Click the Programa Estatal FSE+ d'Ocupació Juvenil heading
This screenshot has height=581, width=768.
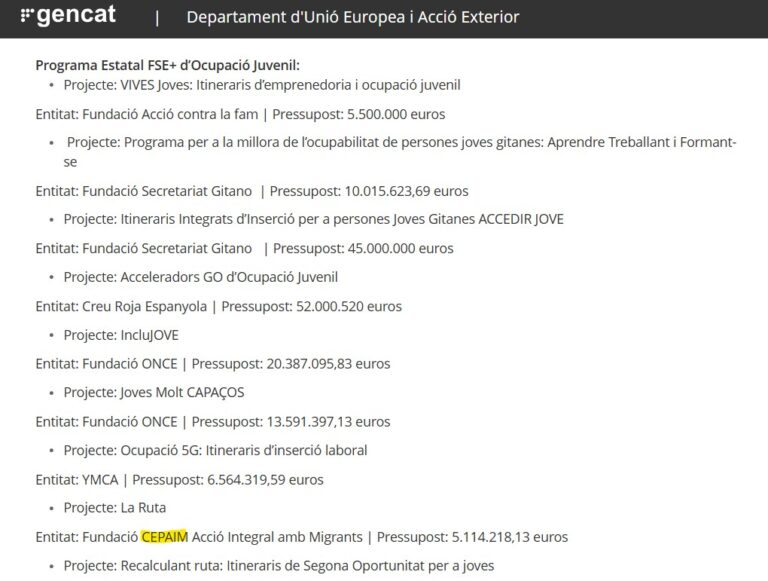pyautogui.click(x=167, y=65)
